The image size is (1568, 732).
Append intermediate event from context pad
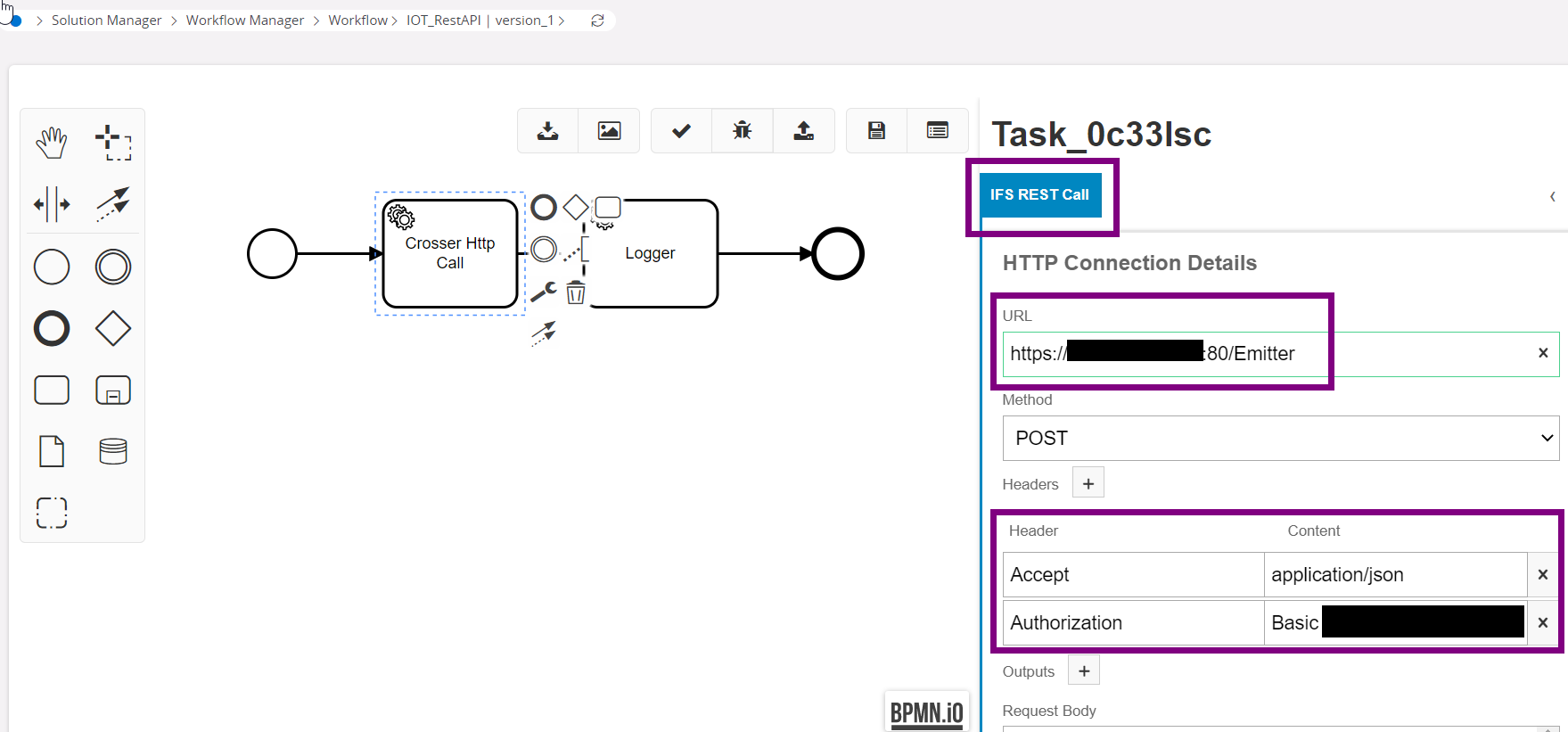544,250
